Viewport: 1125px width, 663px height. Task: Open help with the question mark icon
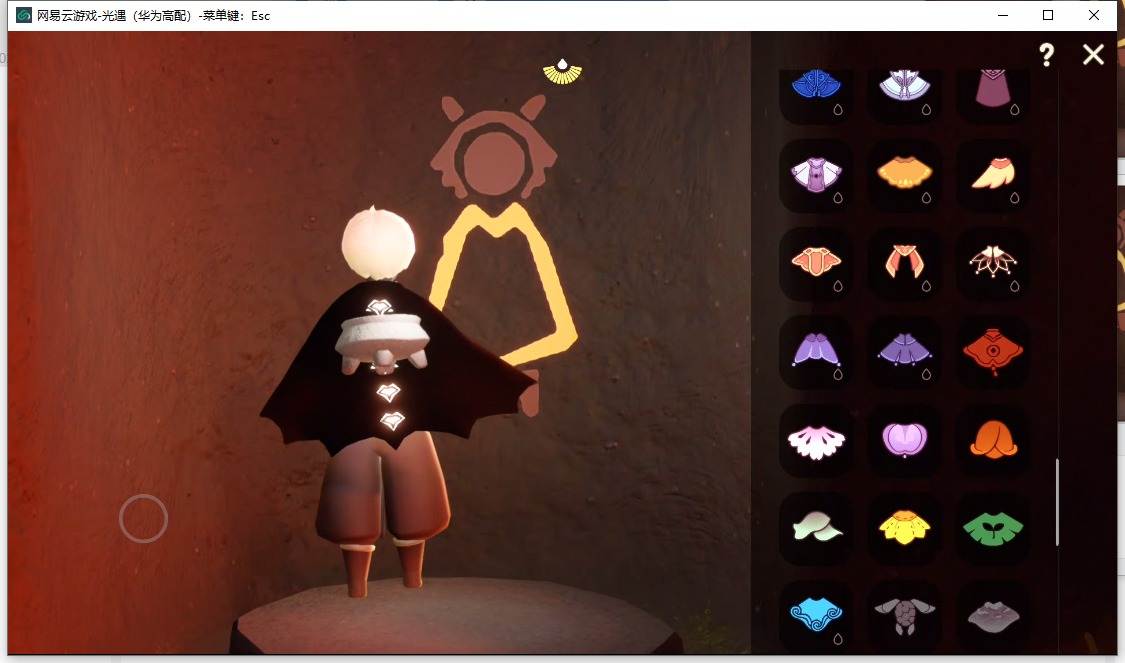(1047, 55)
